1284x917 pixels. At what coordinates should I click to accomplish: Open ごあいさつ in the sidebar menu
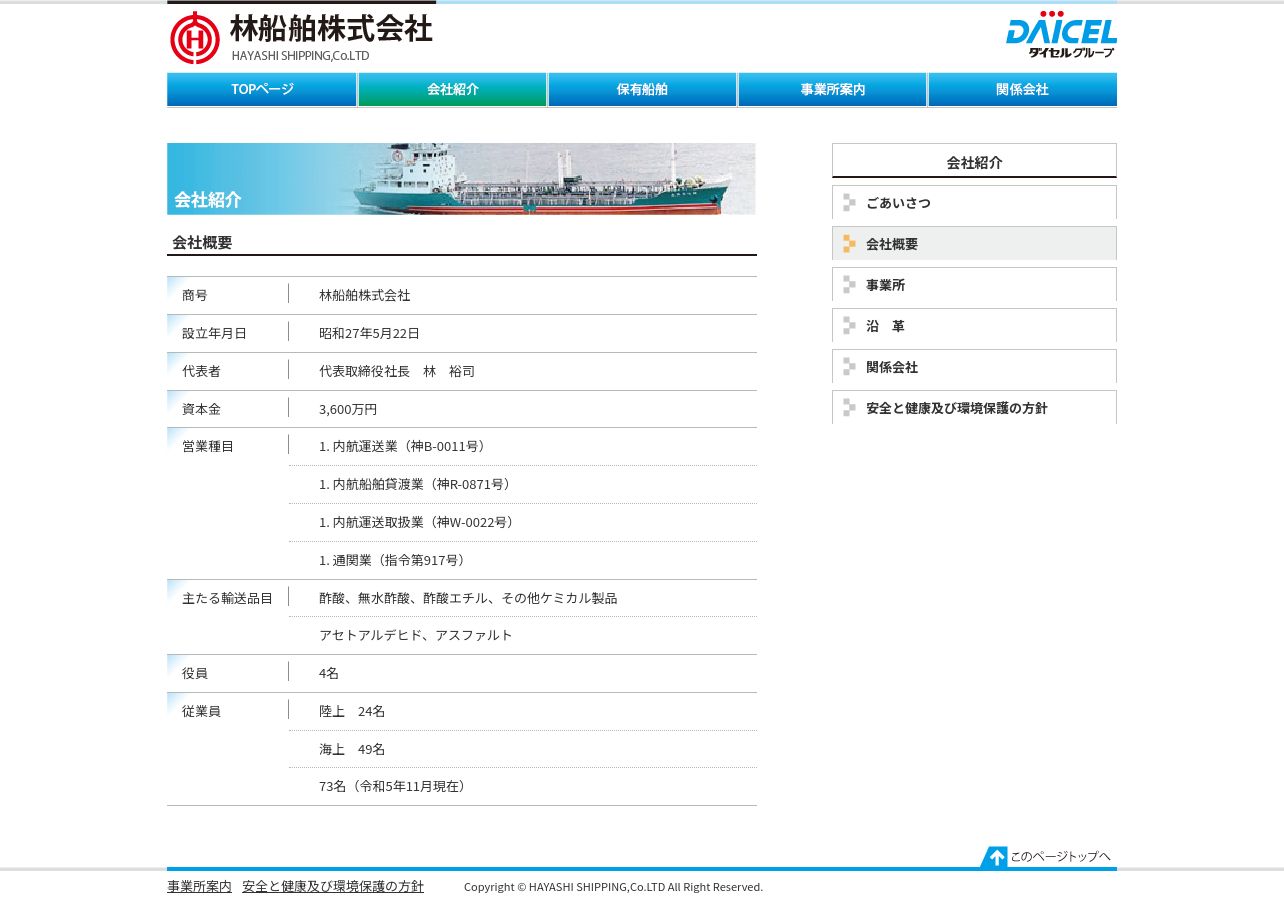pos(974,203)
